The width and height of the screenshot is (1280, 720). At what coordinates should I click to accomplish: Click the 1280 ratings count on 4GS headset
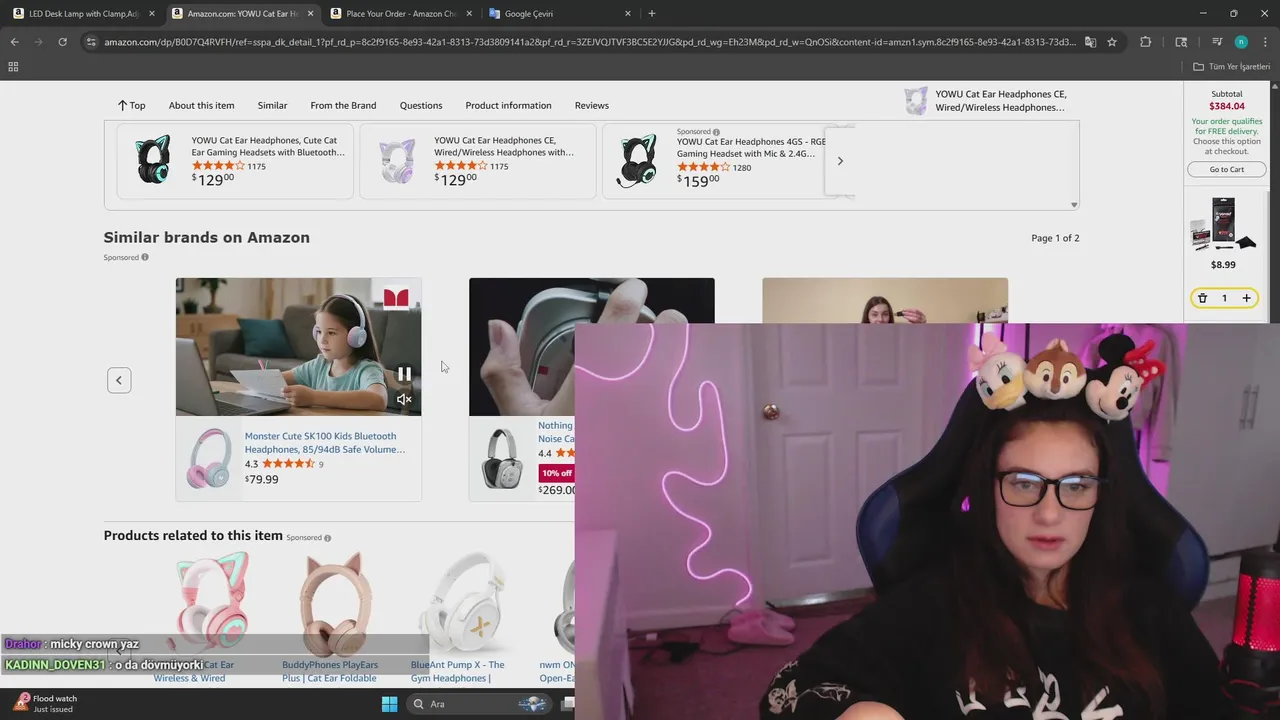(742, 168)
